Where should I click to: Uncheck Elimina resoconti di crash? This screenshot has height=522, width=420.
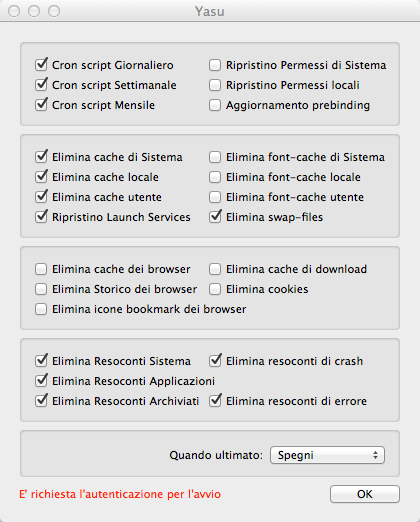215,361
